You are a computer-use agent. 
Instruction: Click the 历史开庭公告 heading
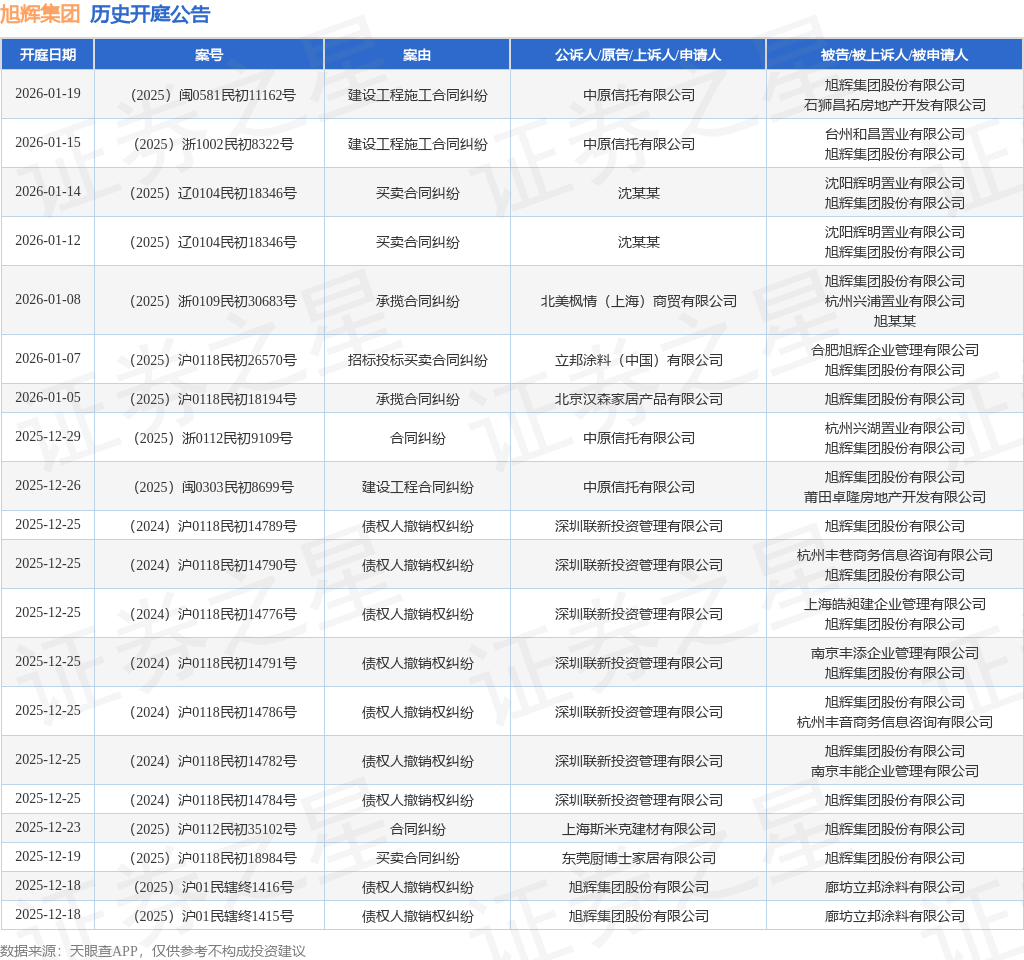pos(150,14)
